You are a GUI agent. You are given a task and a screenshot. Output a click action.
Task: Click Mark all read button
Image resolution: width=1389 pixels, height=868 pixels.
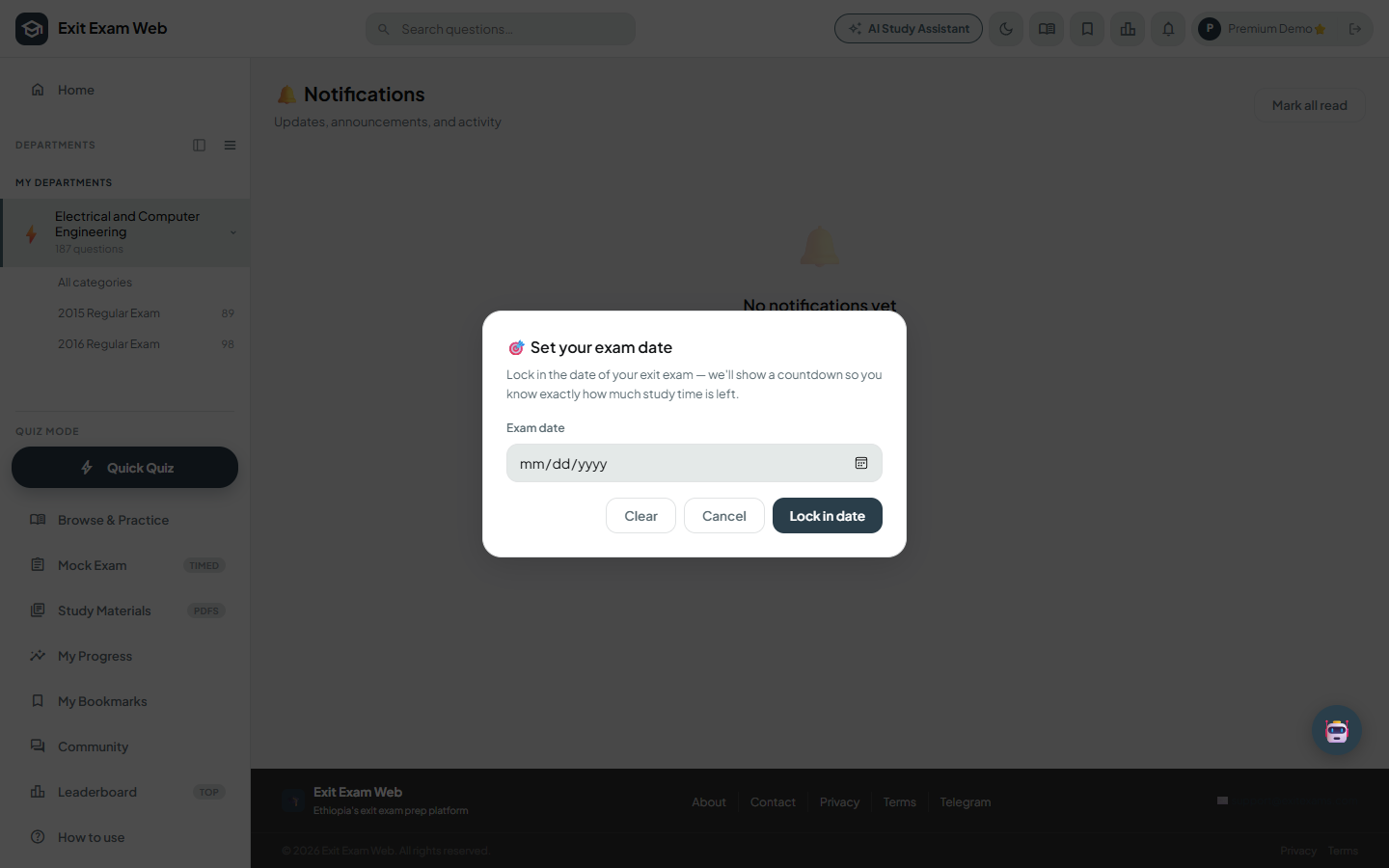pos(1309,105)
